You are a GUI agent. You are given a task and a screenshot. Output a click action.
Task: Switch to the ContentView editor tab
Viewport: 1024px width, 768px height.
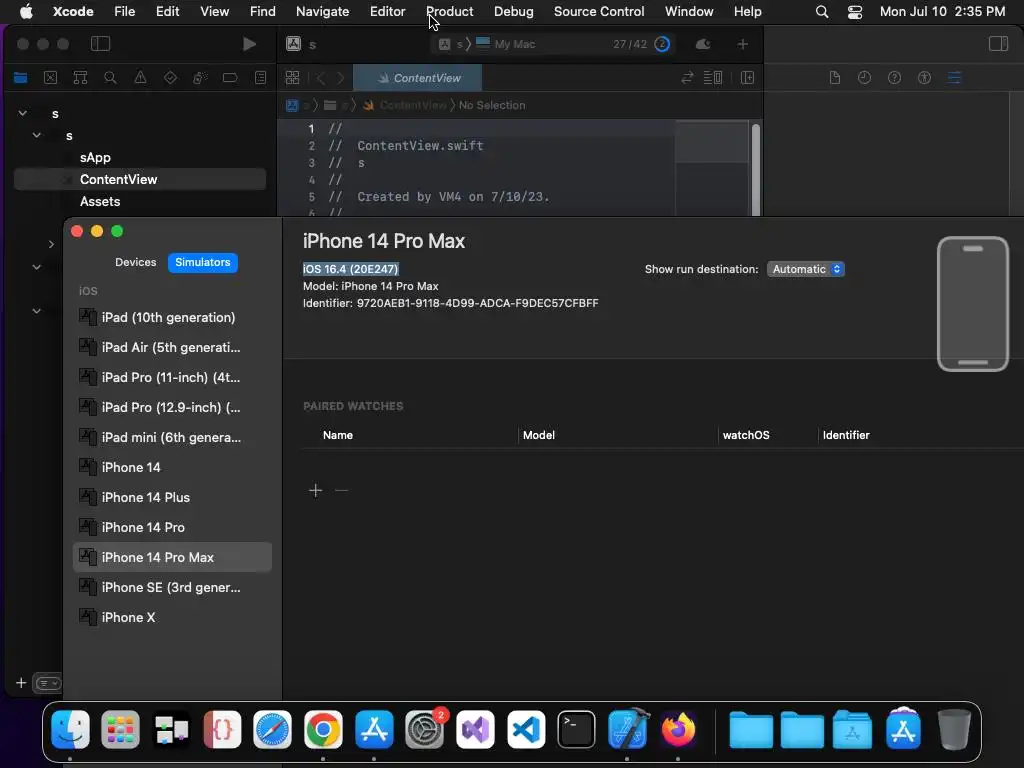pyautogui.click(x=417, y=78)
